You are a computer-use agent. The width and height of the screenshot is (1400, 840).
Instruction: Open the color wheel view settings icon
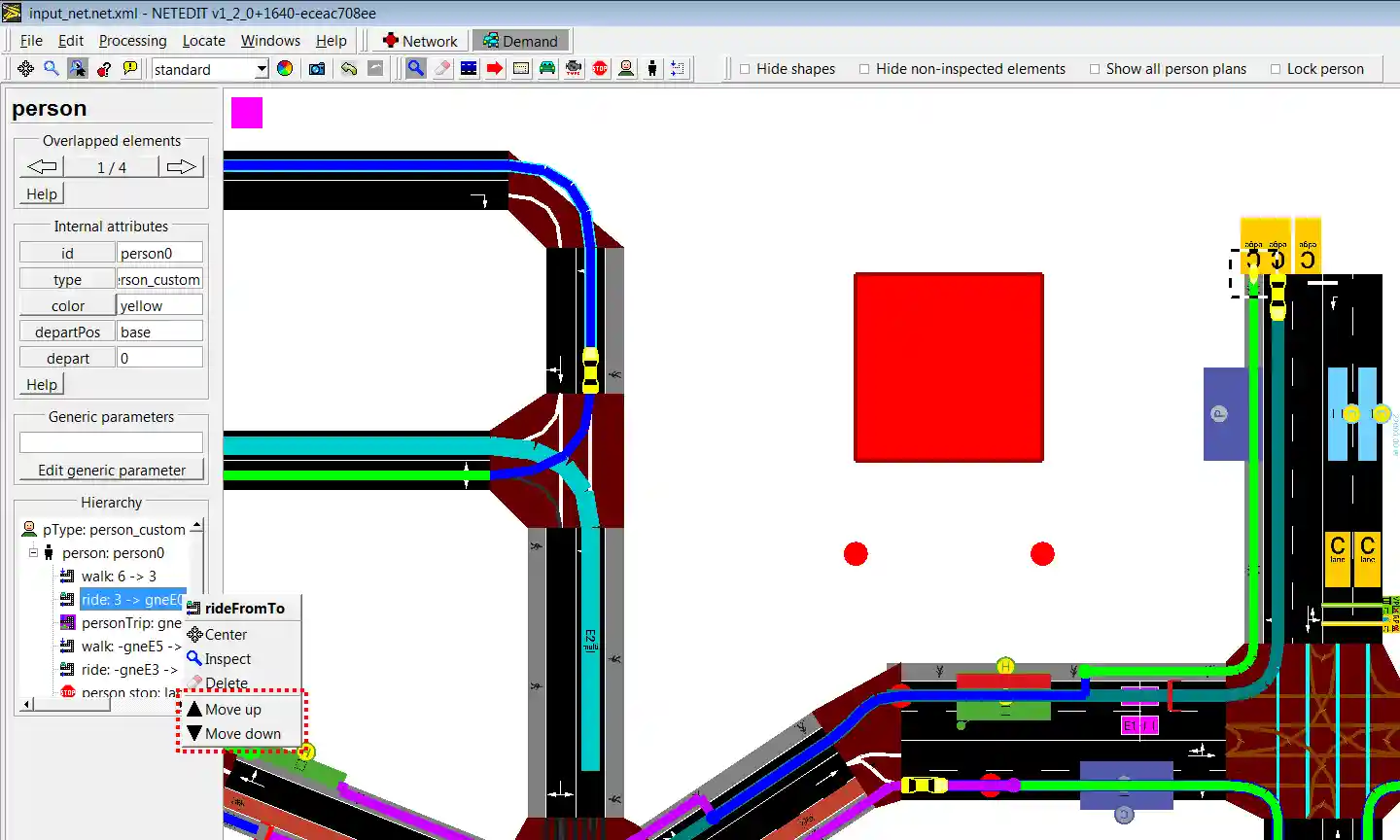coord(285,68)
